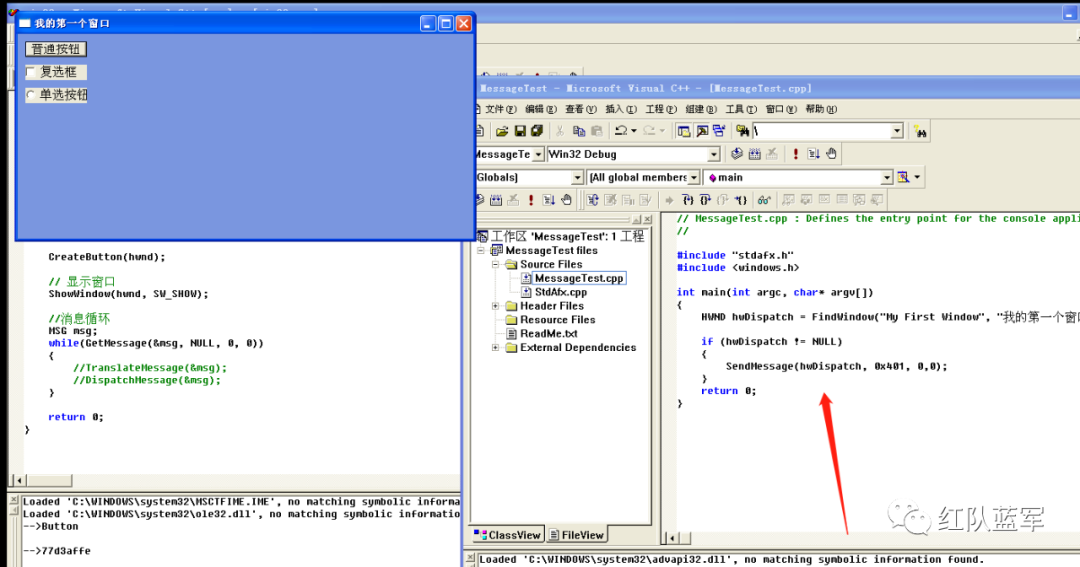Toggle the Workspace pane icon
This screenshot has width=1080, height=567.
coord(683,131)
